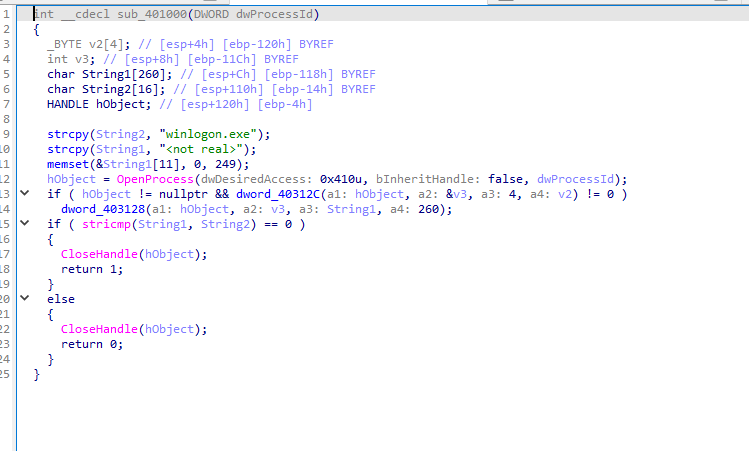Click the nullptr keyword on line 13

click(183, 194)
